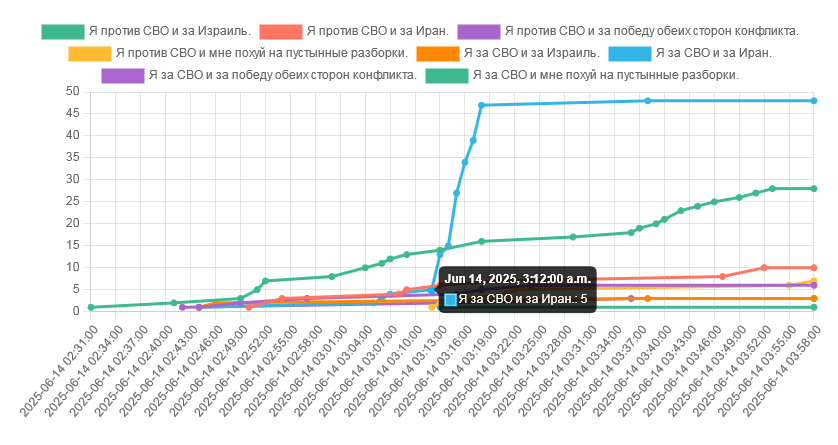Toggle the label 'Я за СВО и мне похуй на пустынные разборки.'
This screenshot has height=445, width=838.
pos(606,75)
